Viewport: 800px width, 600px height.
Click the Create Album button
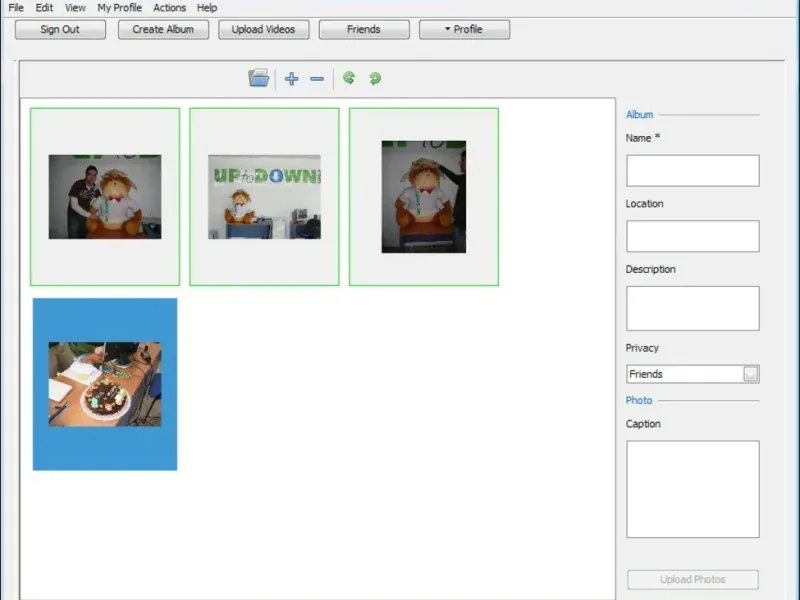coord(163,30)
